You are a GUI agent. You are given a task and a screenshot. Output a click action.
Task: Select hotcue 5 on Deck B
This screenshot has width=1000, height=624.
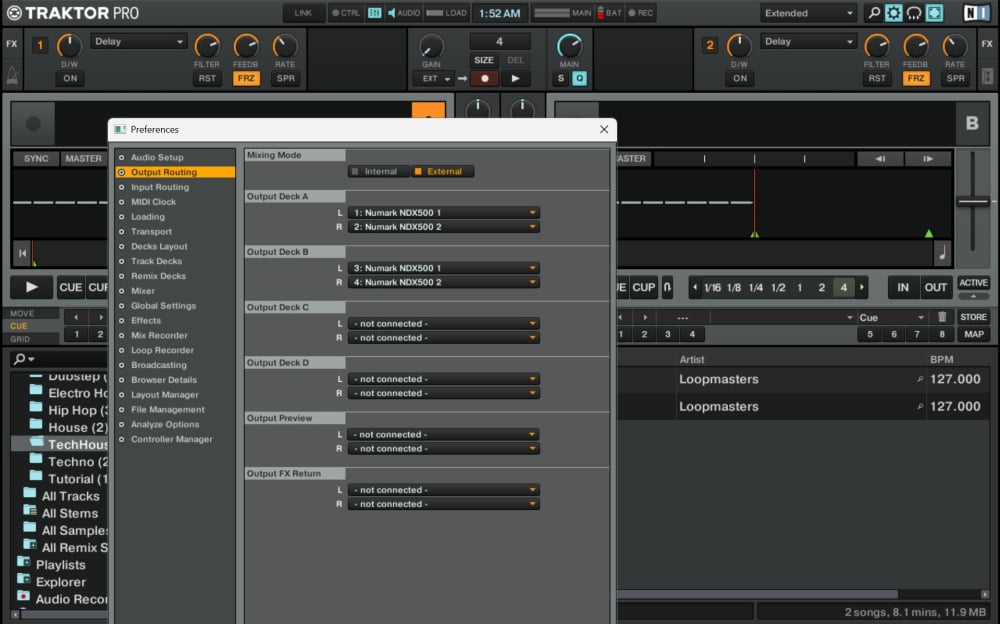tap(869, 334)
